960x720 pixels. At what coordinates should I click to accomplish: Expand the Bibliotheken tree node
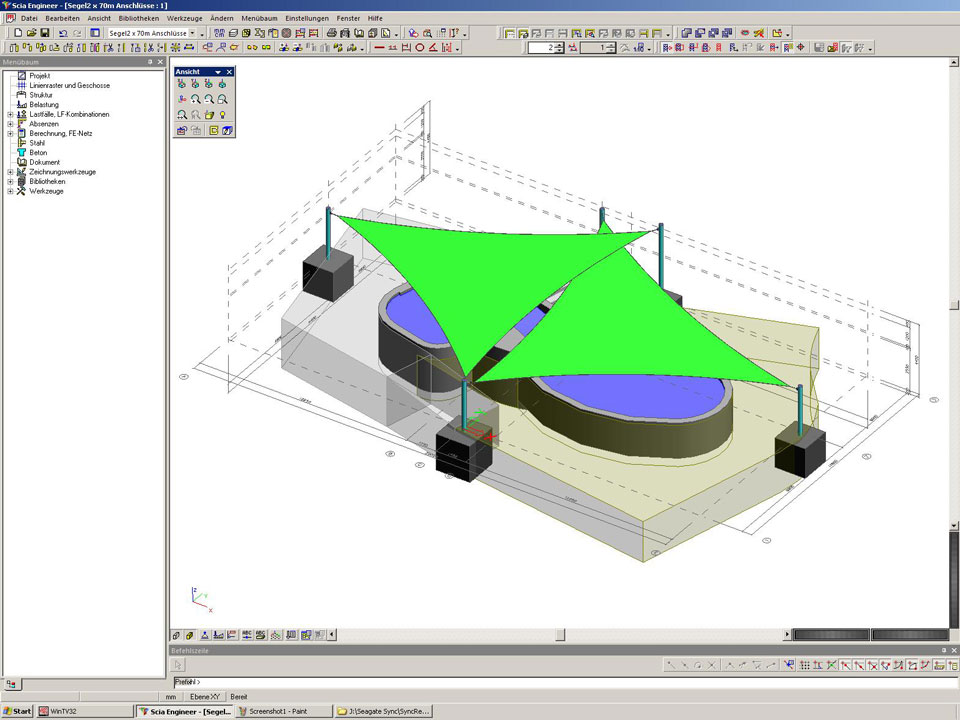click(x=10, y=181)
